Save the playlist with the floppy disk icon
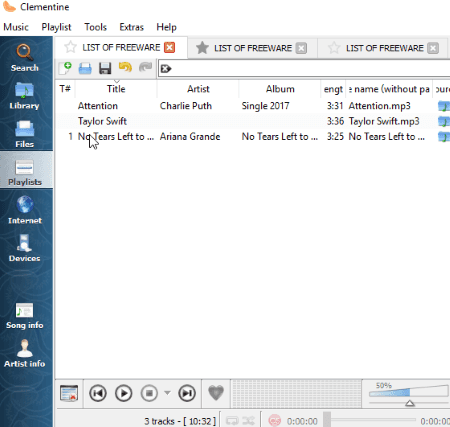Screen dimensions: 450x427 pos(105,68)
